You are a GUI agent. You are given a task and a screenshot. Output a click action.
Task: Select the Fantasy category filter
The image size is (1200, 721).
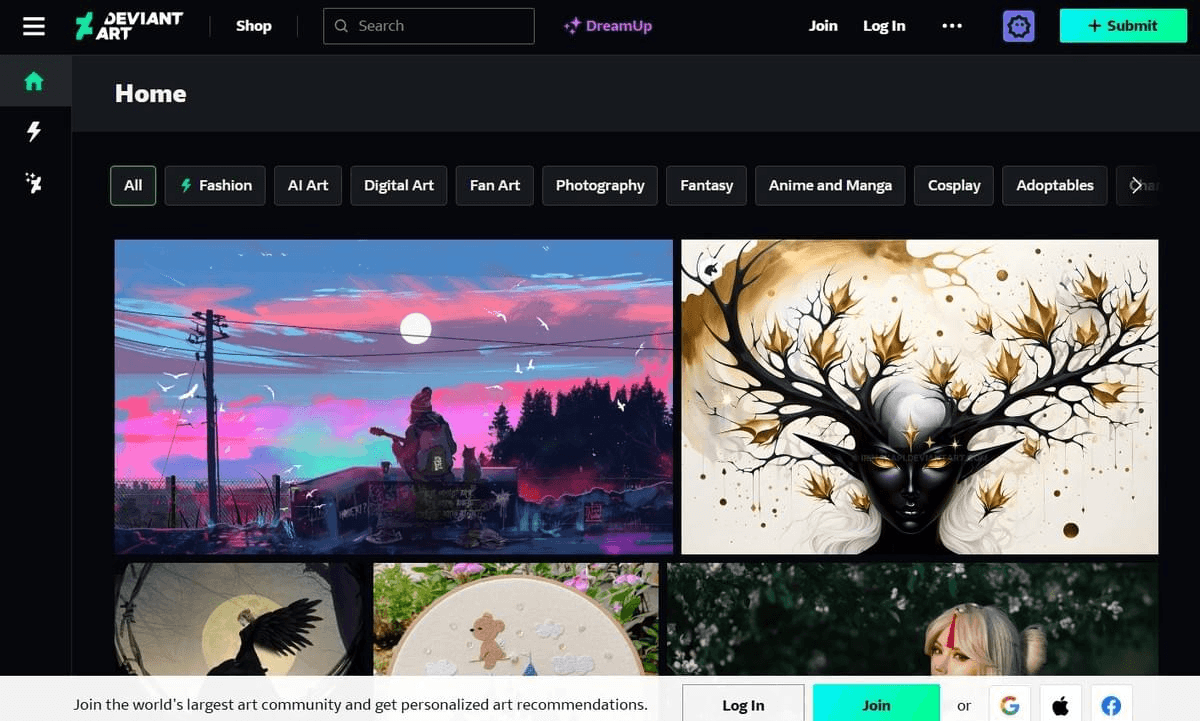706,185
